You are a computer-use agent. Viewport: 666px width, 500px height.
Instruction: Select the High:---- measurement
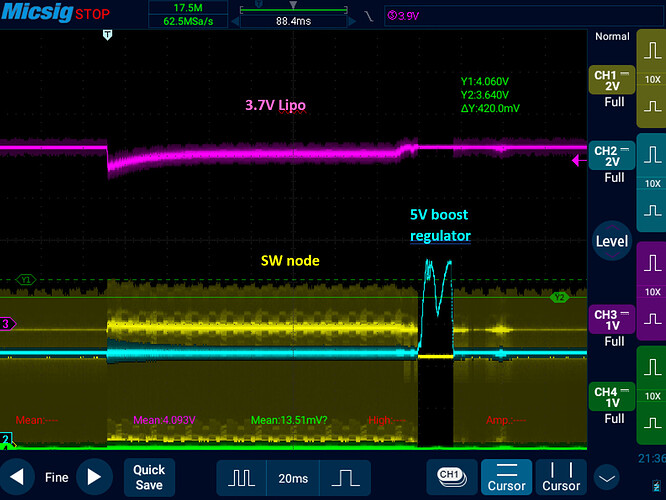(387, 420)
